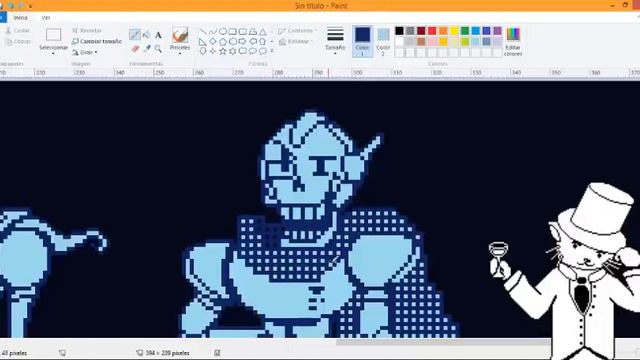Pick the lime green color swatch

pos(464,41)
